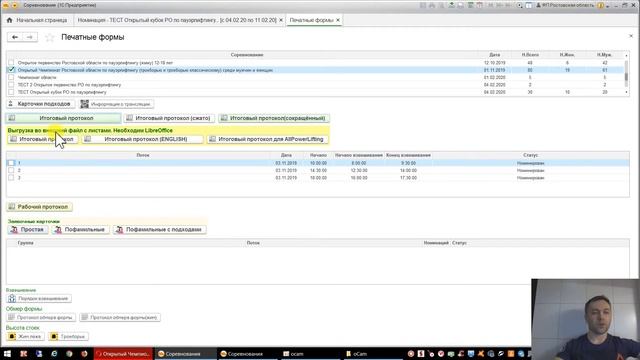The height and width of the screenshot is (360, 640).
Task: Click the yellow info icon in title bar
Action: click(601, 5)
